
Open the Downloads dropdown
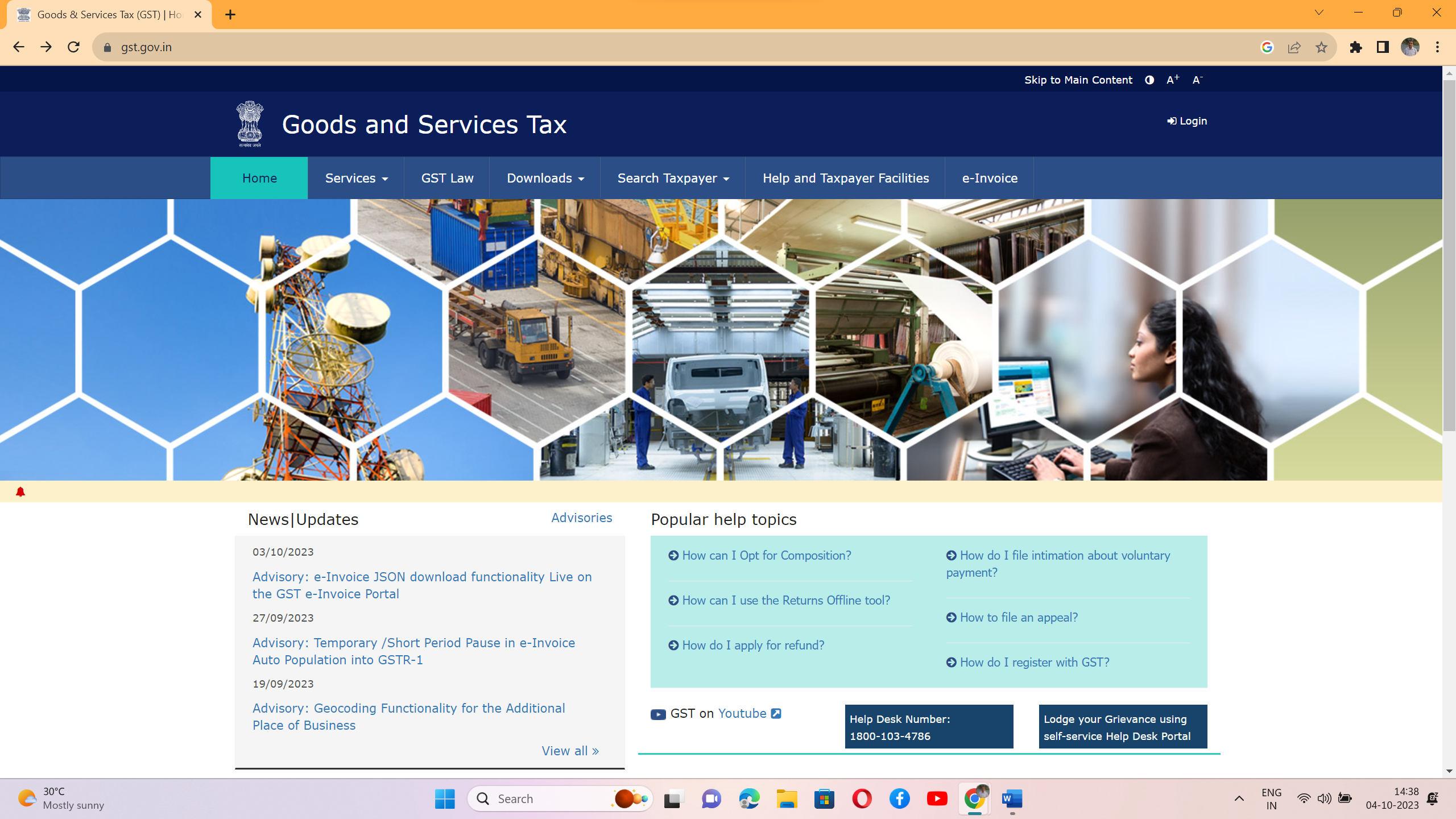544,177
